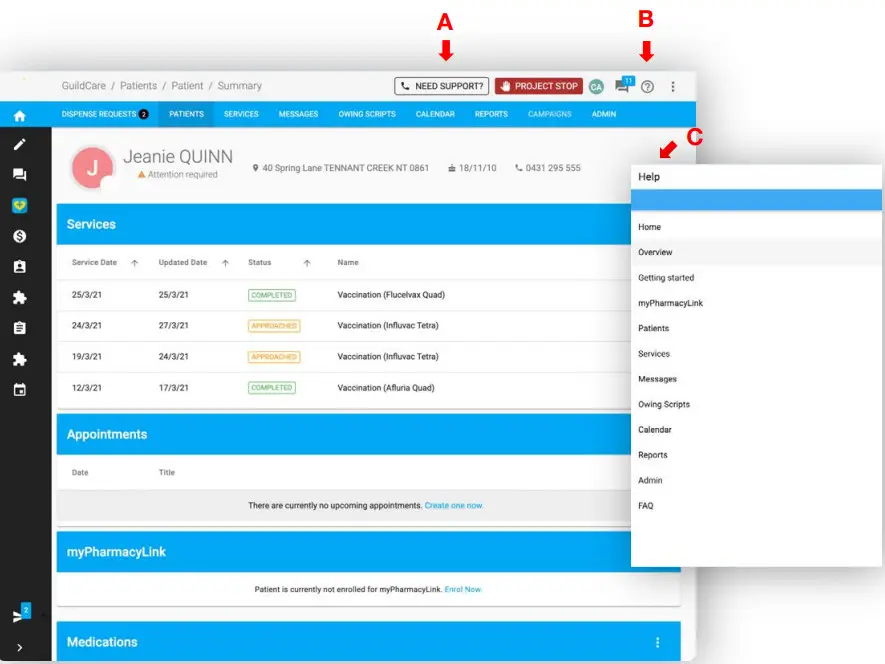Open the three-dot menu in the top bar
This screenshot has height=664, width=885.
coord(674,87)
